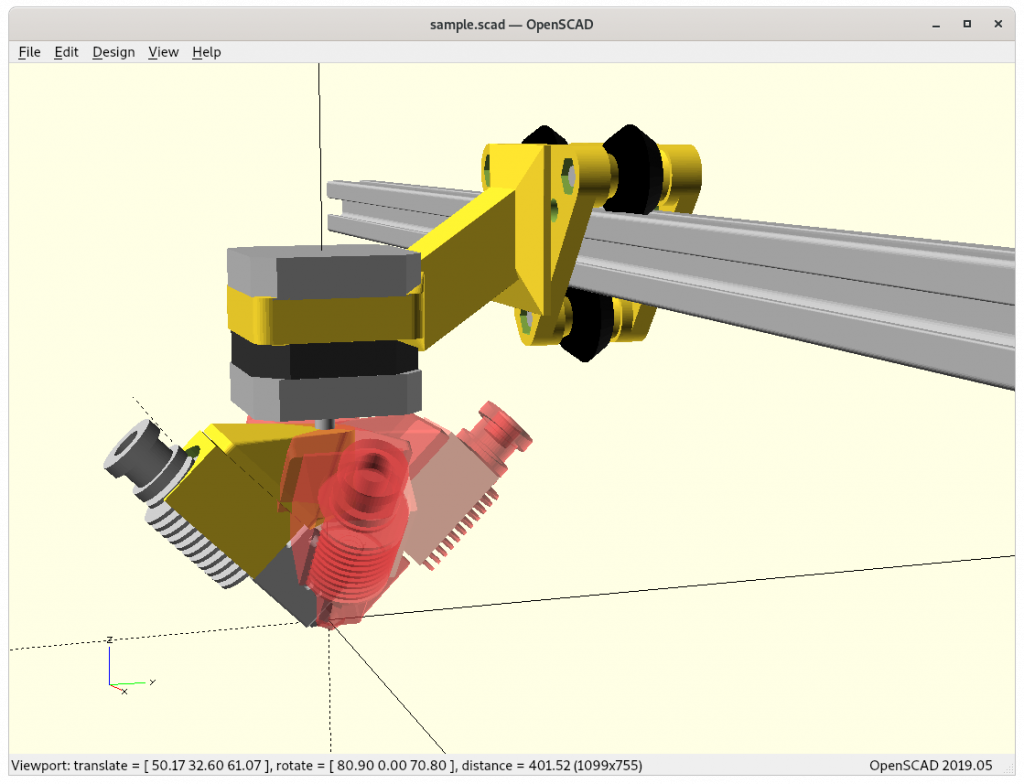
Task: Close the OpenSCAD window
Action: click(x=998, y=24)
